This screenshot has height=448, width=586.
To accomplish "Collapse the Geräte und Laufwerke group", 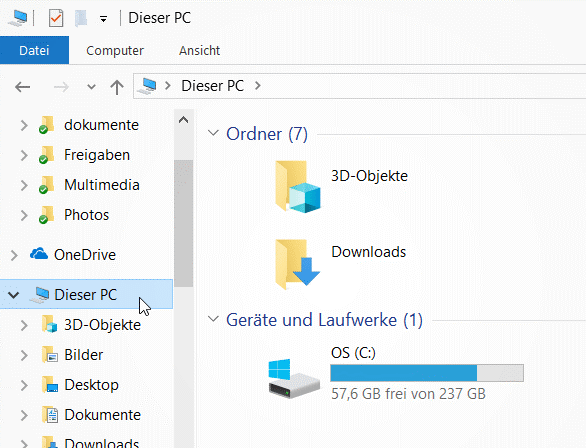I will pos(213,319).
